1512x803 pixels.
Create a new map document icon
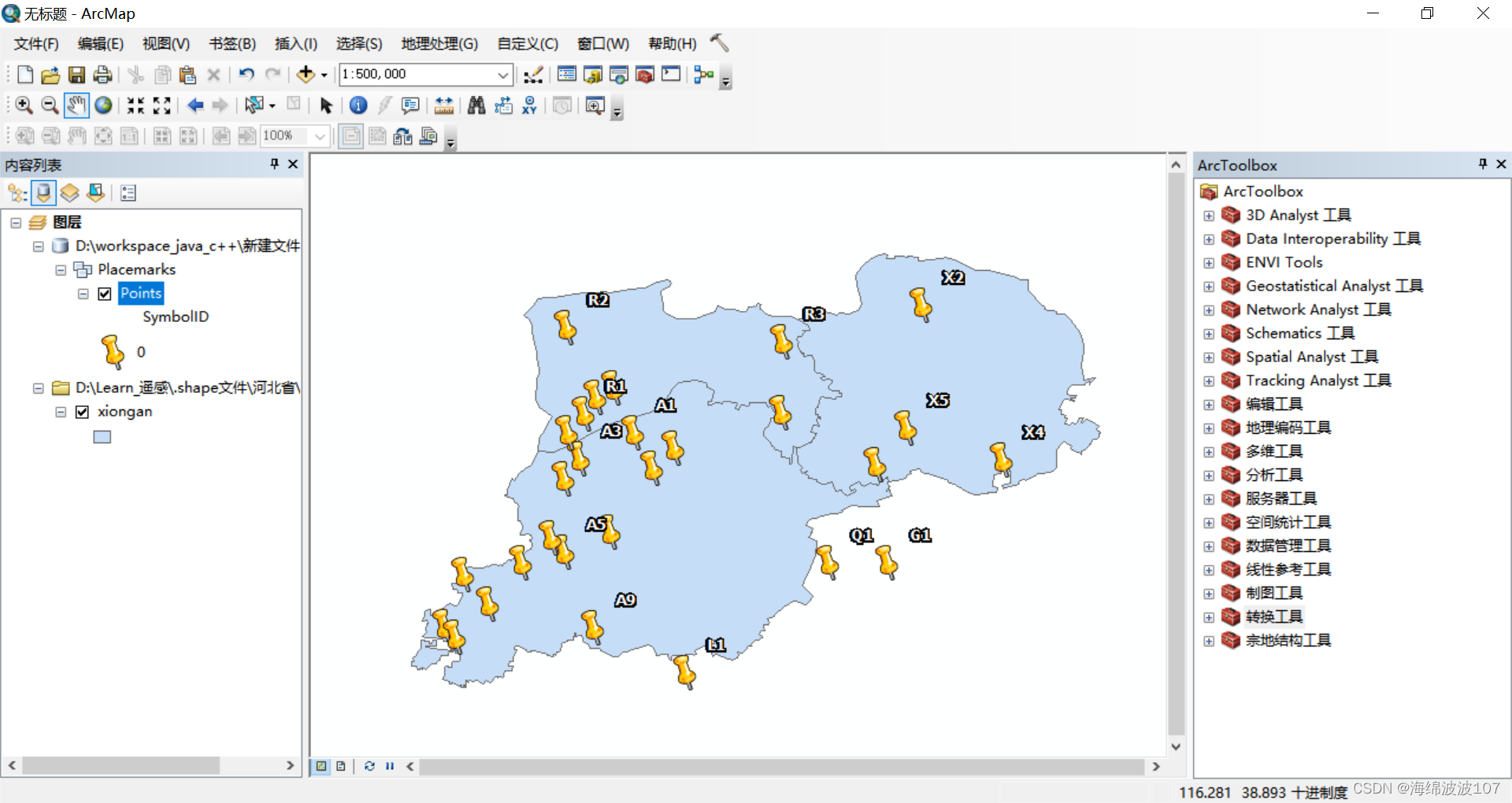tap(25, 75)
